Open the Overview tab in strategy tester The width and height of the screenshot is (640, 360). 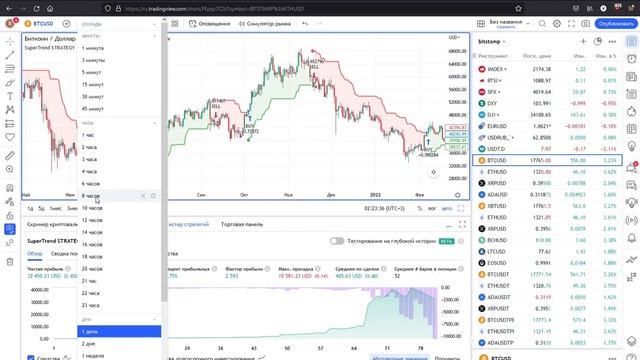(35, 253)
